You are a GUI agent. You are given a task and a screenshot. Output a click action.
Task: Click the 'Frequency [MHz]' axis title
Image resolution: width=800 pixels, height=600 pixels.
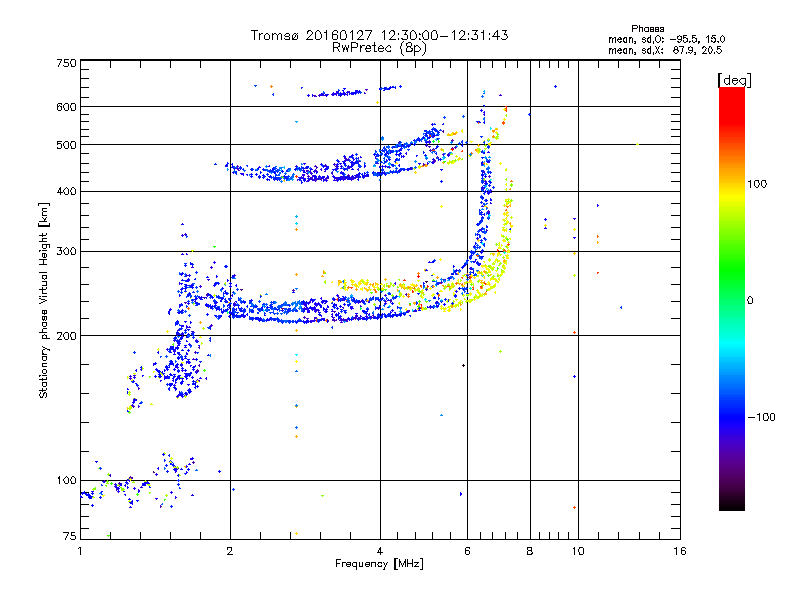(x=379, y=564)
